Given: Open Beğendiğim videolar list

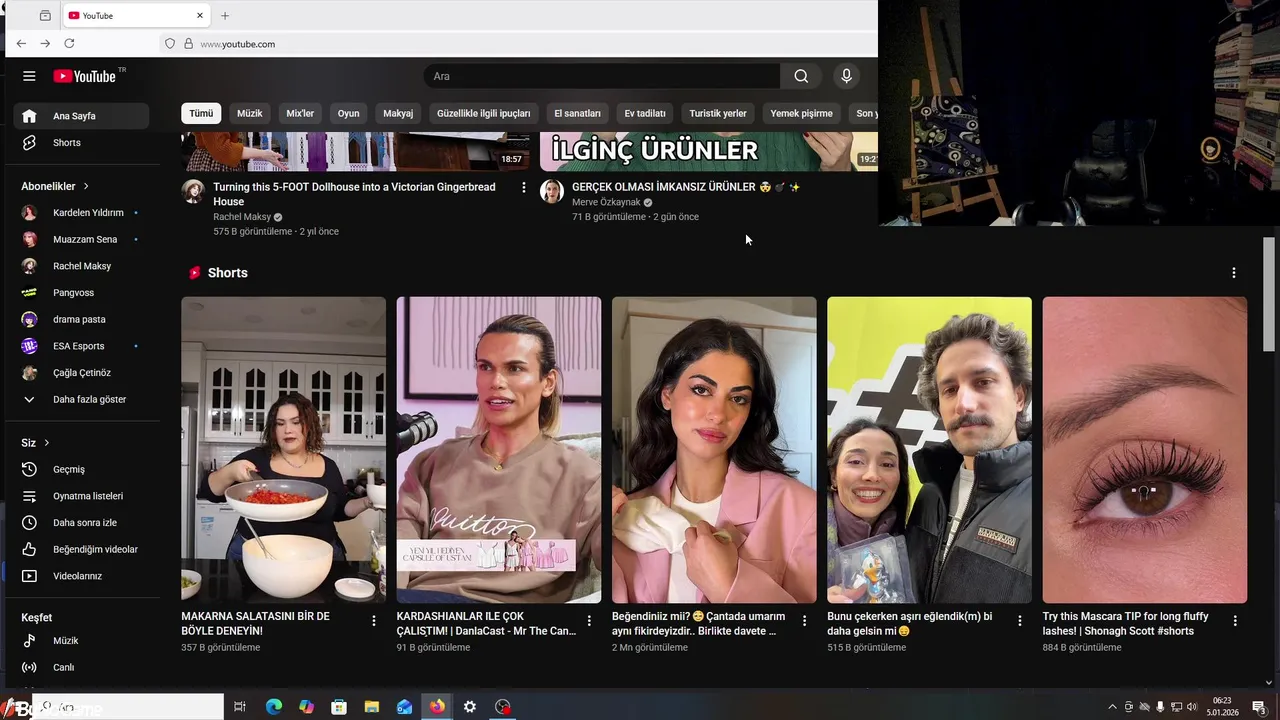Looking at the screenshot, I should (81, 549).
